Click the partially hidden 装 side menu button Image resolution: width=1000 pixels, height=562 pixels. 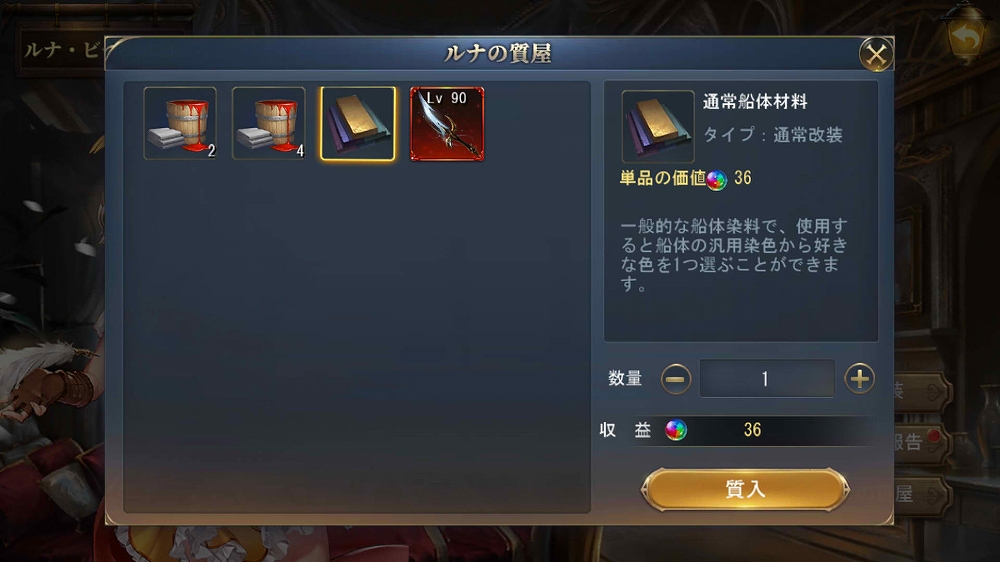(922, 392)
